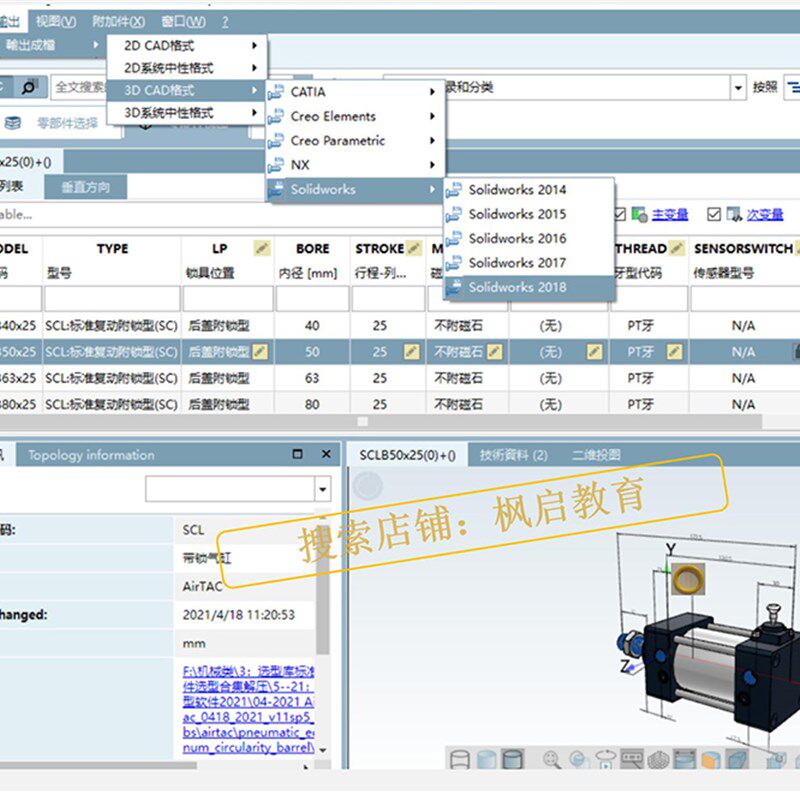Click the mesh display icon in 3D toolbar

[658, 759]
